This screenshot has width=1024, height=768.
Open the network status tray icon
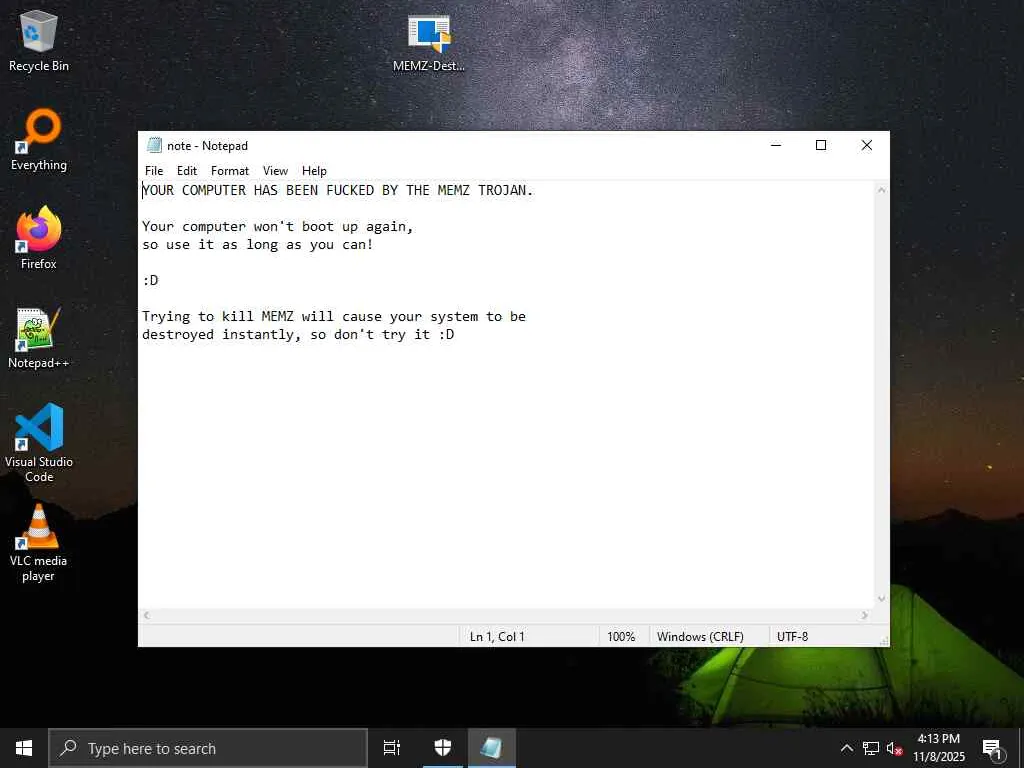pyautogui.click(x=871, y=748)
